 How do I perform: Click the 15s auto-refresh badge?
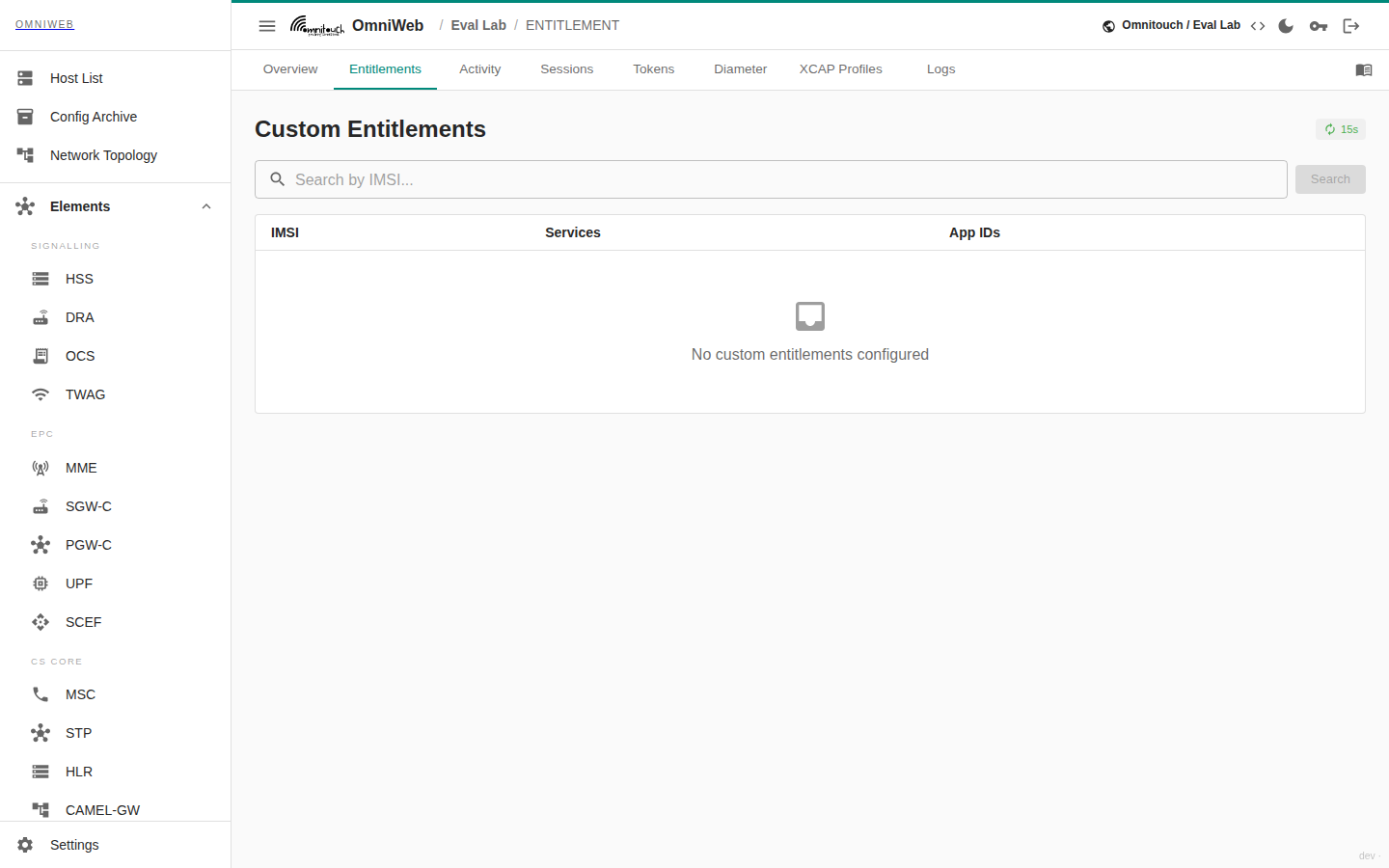click(1341, 129)
